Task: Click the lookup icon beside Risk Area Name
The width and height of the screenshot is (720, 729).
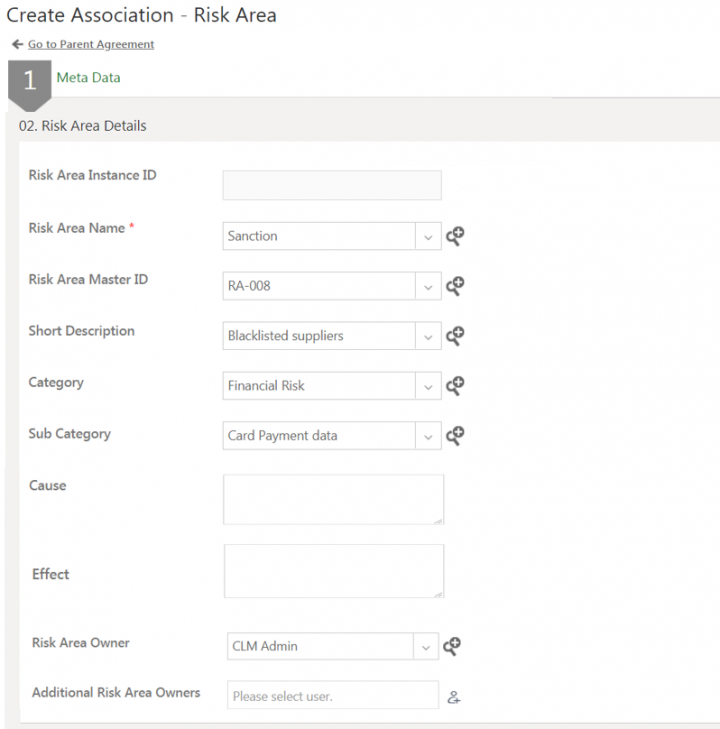Action: [455, 236]
